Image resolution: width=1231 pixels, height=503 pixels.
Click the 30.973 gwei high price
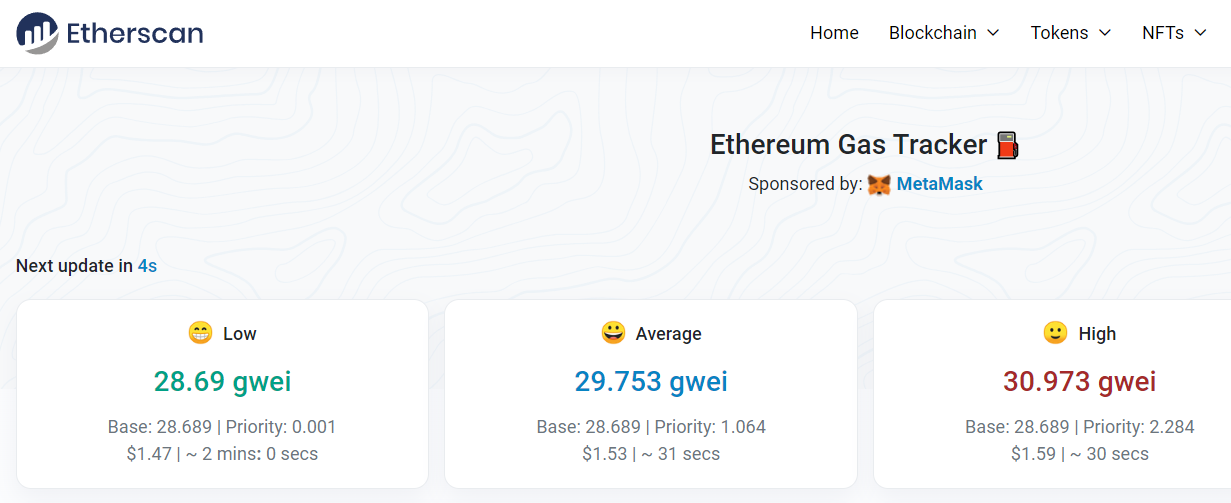pyautogui.click(x=1079, y=381)
